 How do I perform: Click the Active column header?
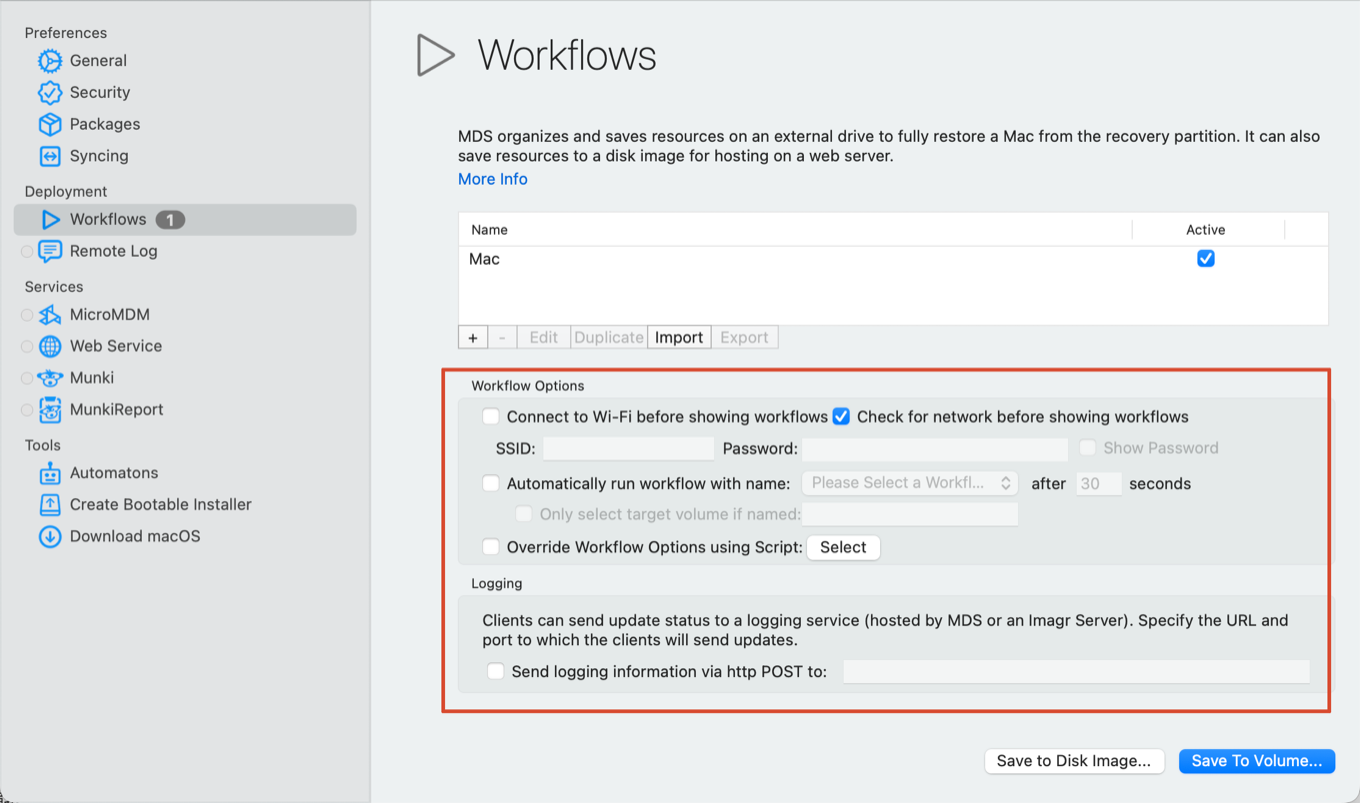(1206, 230)
